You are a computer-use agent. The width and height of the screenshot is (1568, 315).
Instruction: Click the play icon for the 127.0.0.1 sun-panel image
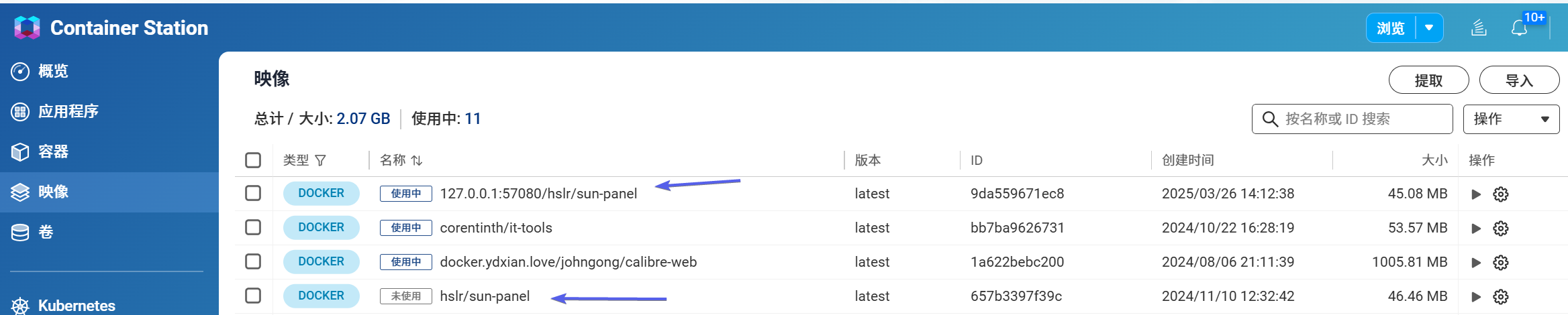click(1476, 194)
